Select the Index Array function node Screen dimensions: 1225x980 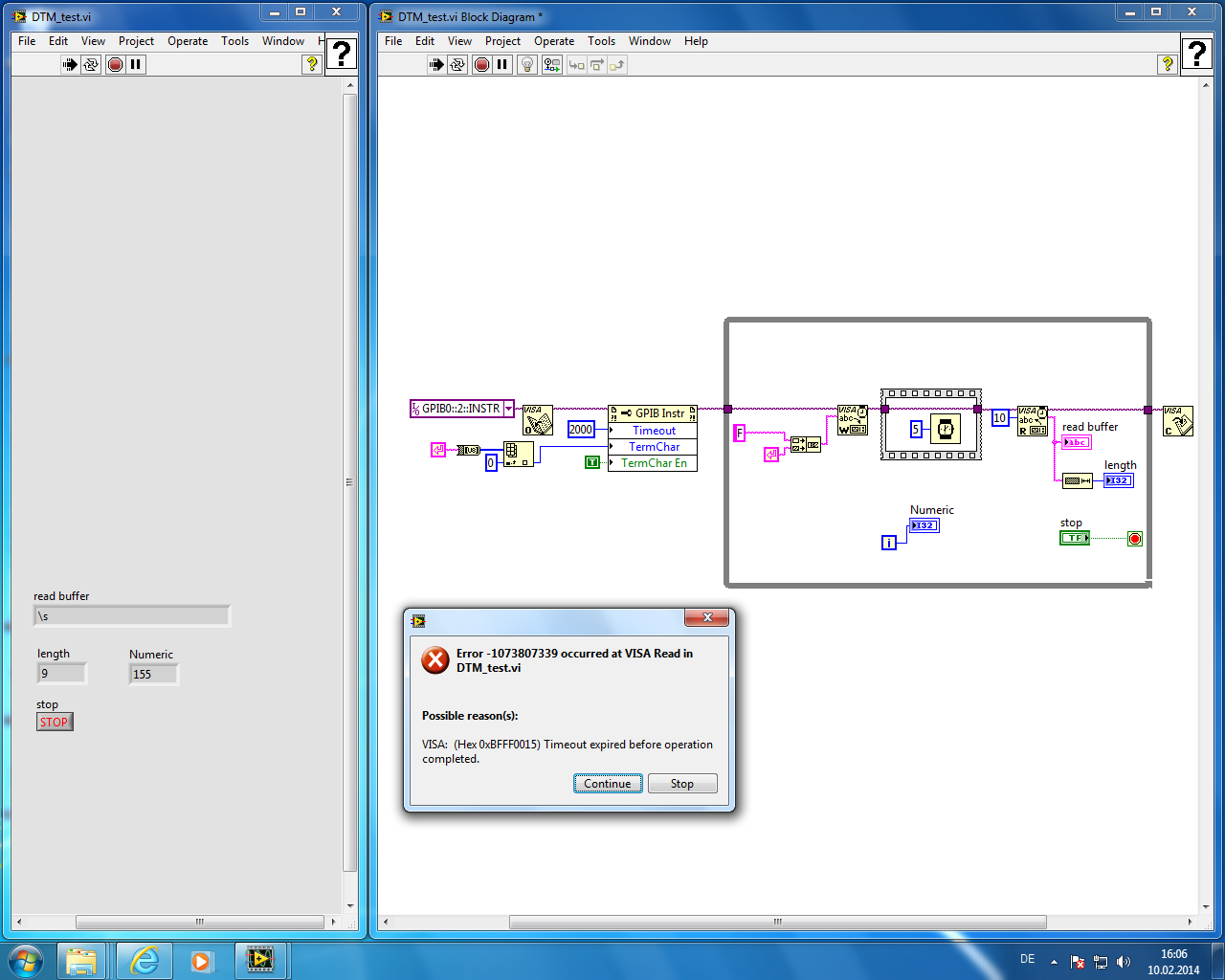[519, 454]
